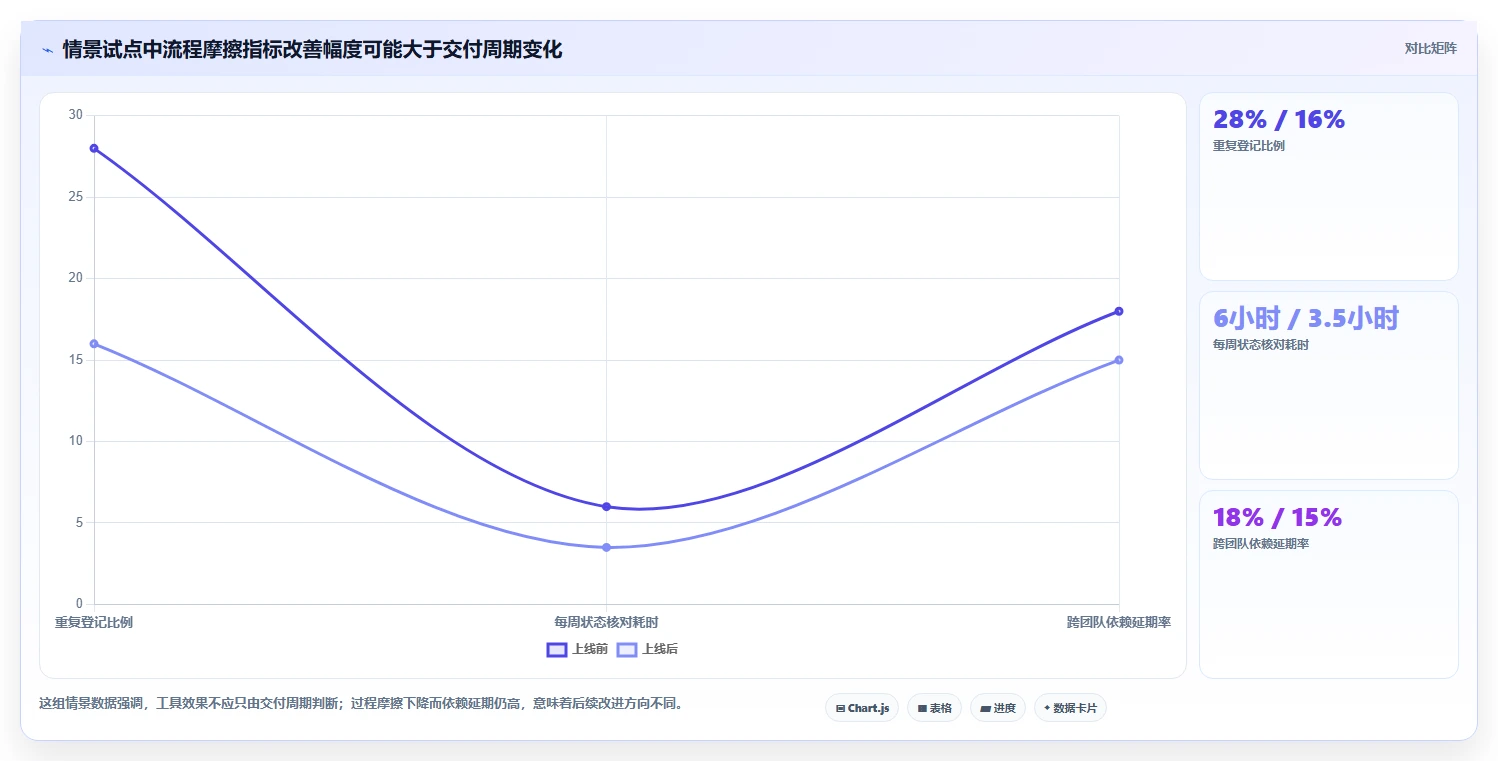Click y-axis tick label 10
Screen dimensions: 1498x761
click(x=76, y=441)
